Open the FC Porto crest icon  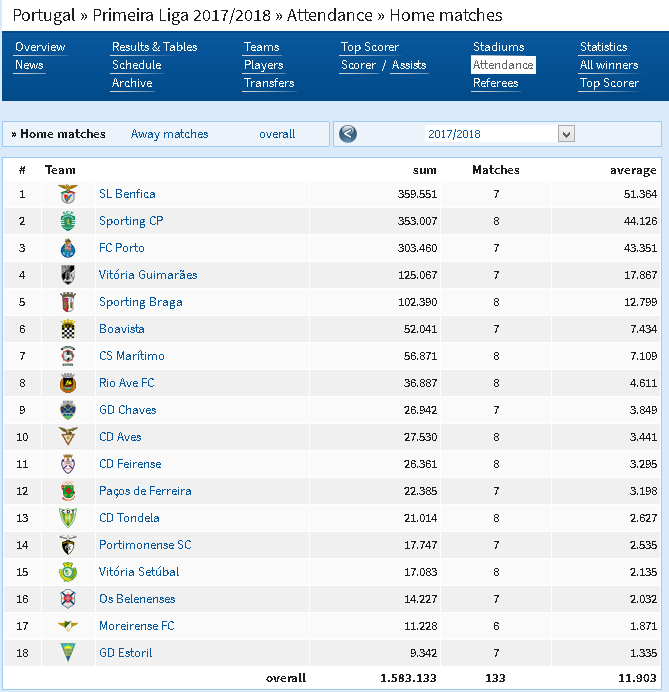68,248
